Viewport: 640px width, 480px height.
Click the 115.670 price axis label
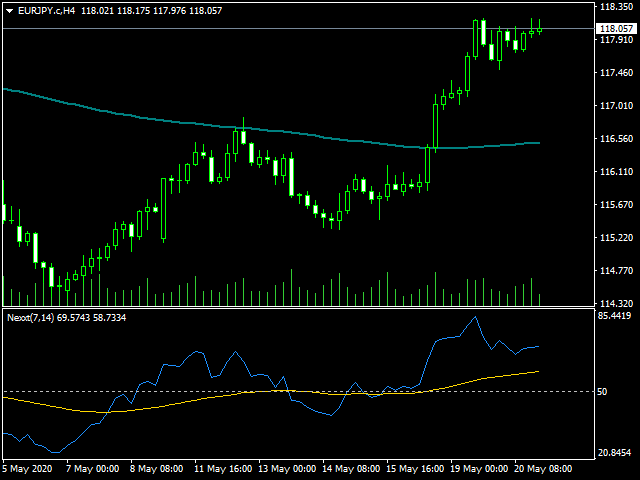[616, 204]
